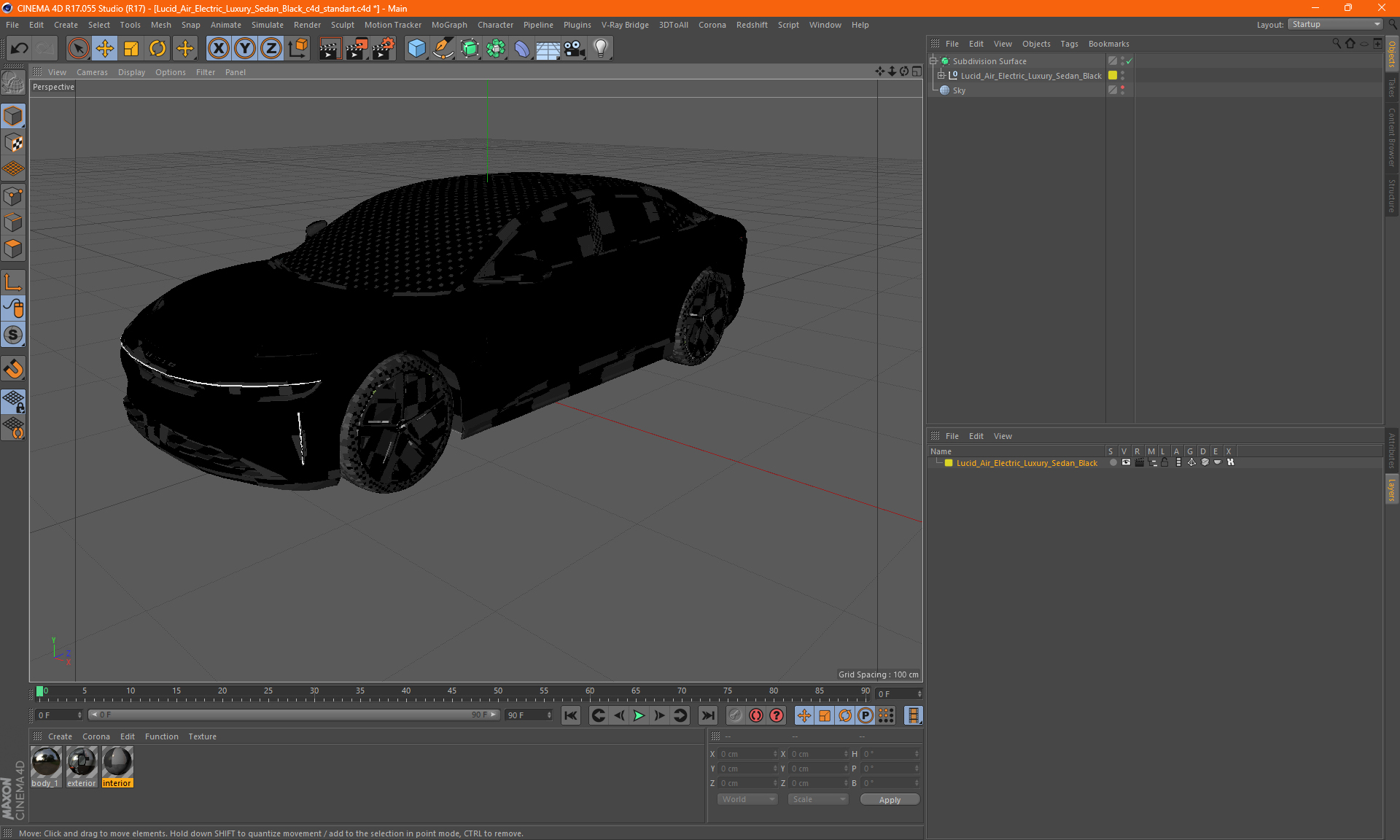The height and width of the screenshot is (840, 1400).
Task: Play the animation forward
Action: 639,715
